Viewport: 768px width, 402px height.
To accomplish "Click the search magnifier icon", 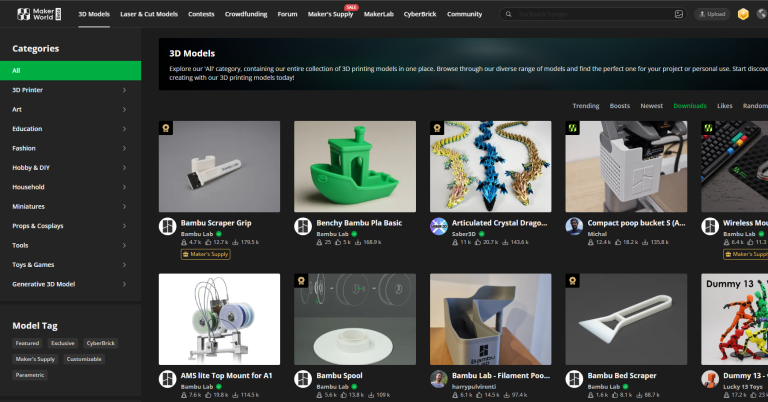I will [508, 14].
